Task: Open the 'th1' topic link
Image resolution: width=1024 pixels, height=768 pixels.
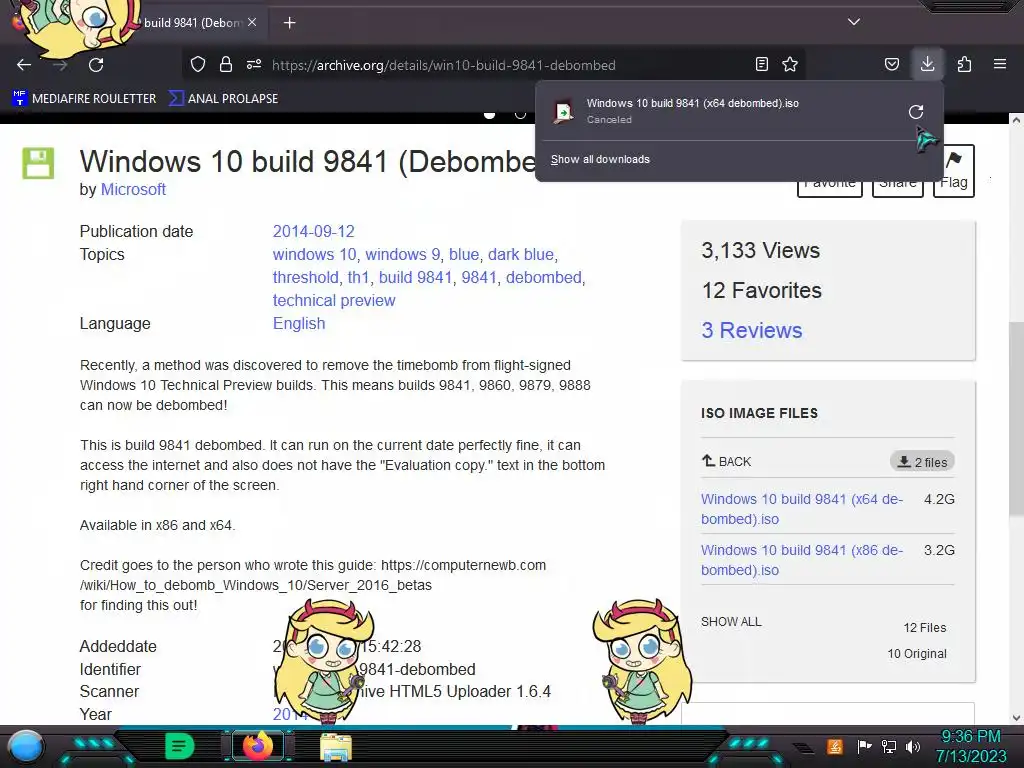Action: tap(359, 278)
